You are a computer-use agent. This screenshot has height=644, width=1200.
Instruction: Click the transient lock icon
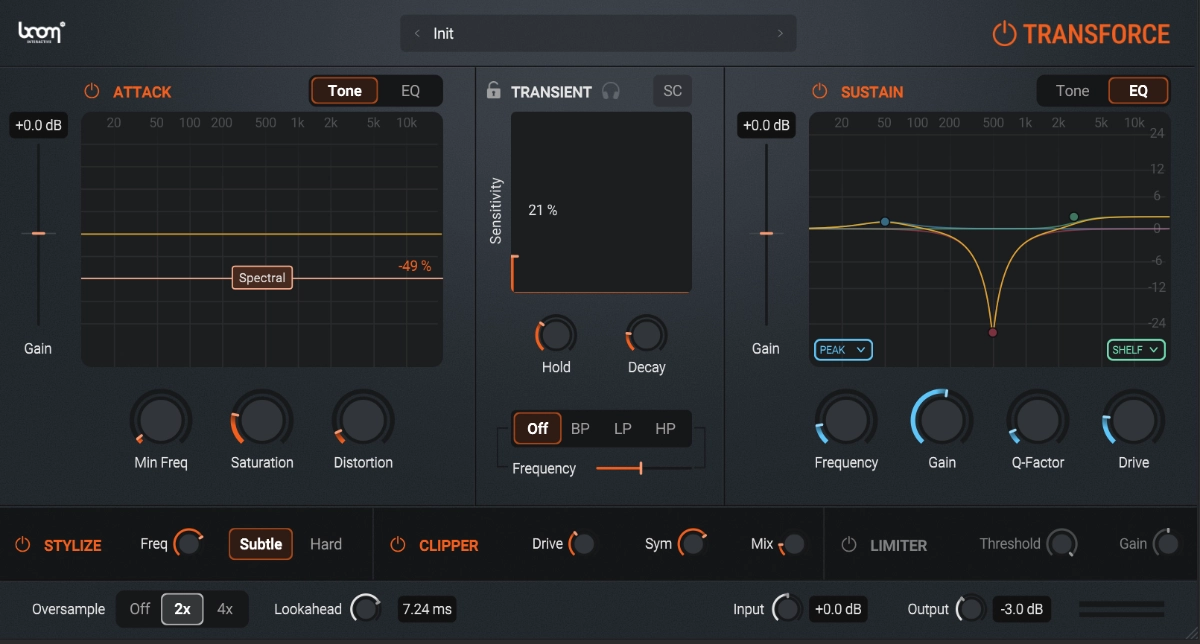(493, 90)
